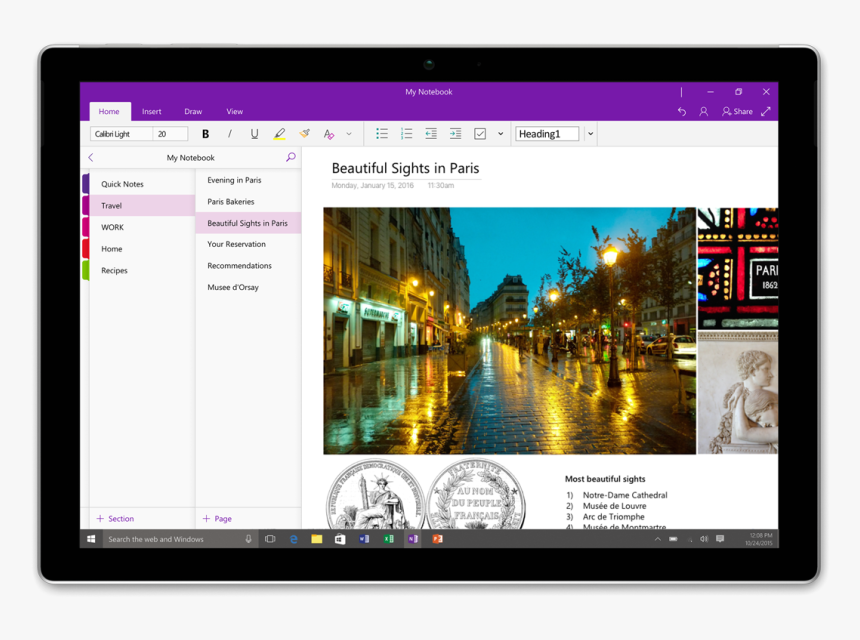Image resolution: width=860 pixels, height=640 pixels.
Task: Click the Travel section color bar
Action: click(x=85, y=205)
